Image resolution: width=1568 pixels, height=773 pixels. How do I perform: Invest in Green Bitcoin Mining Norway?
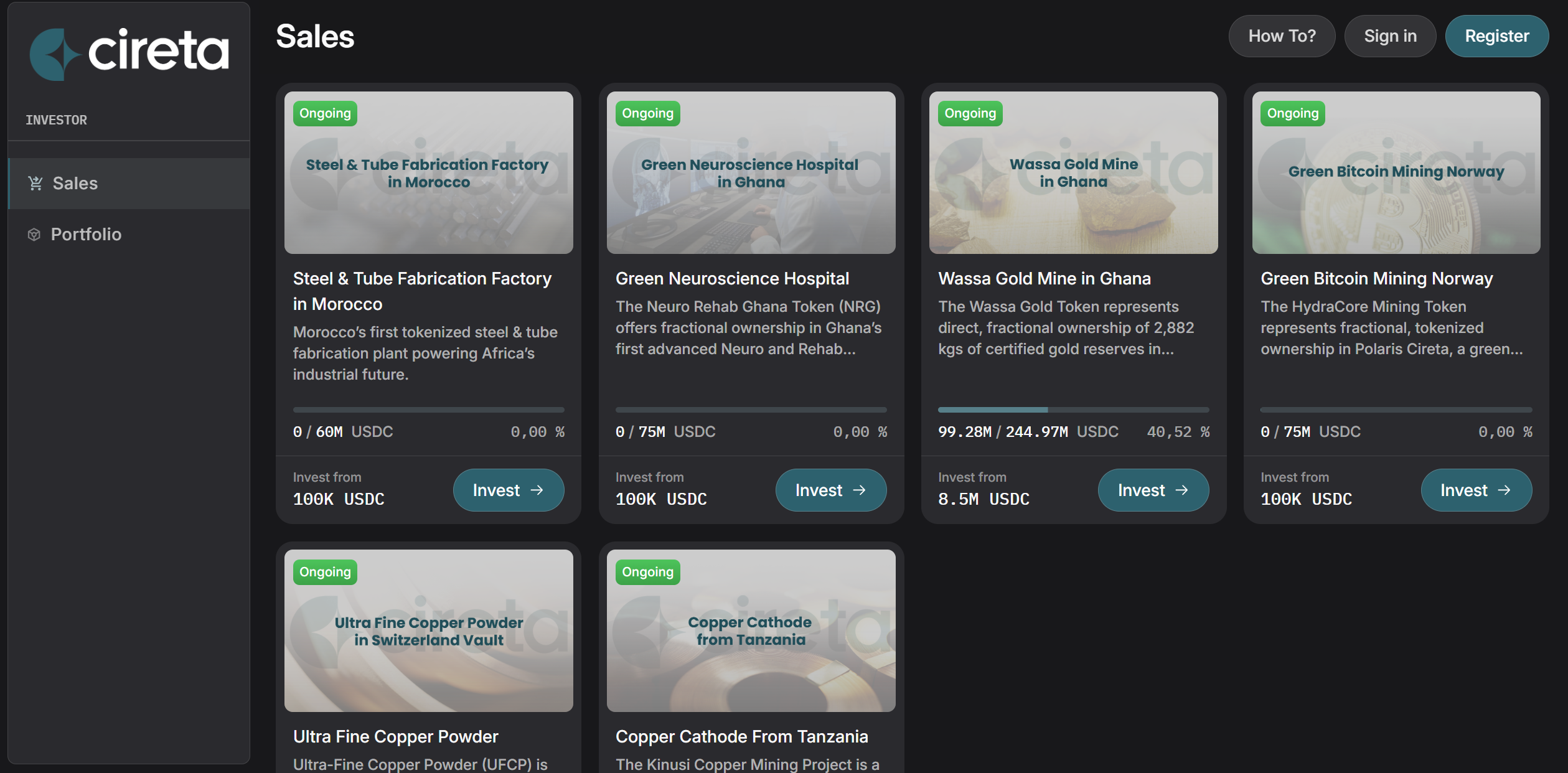[1475, 490]
